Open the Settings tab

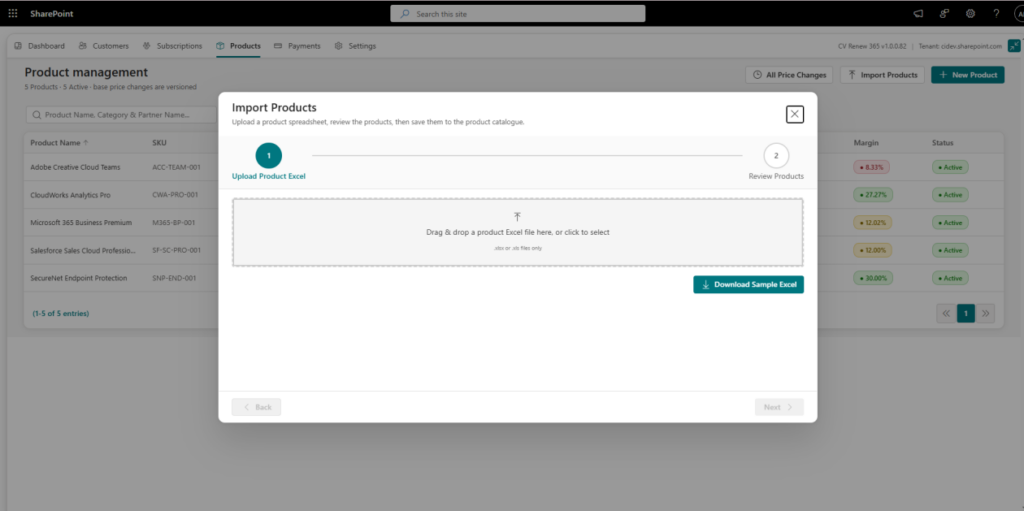355,46
